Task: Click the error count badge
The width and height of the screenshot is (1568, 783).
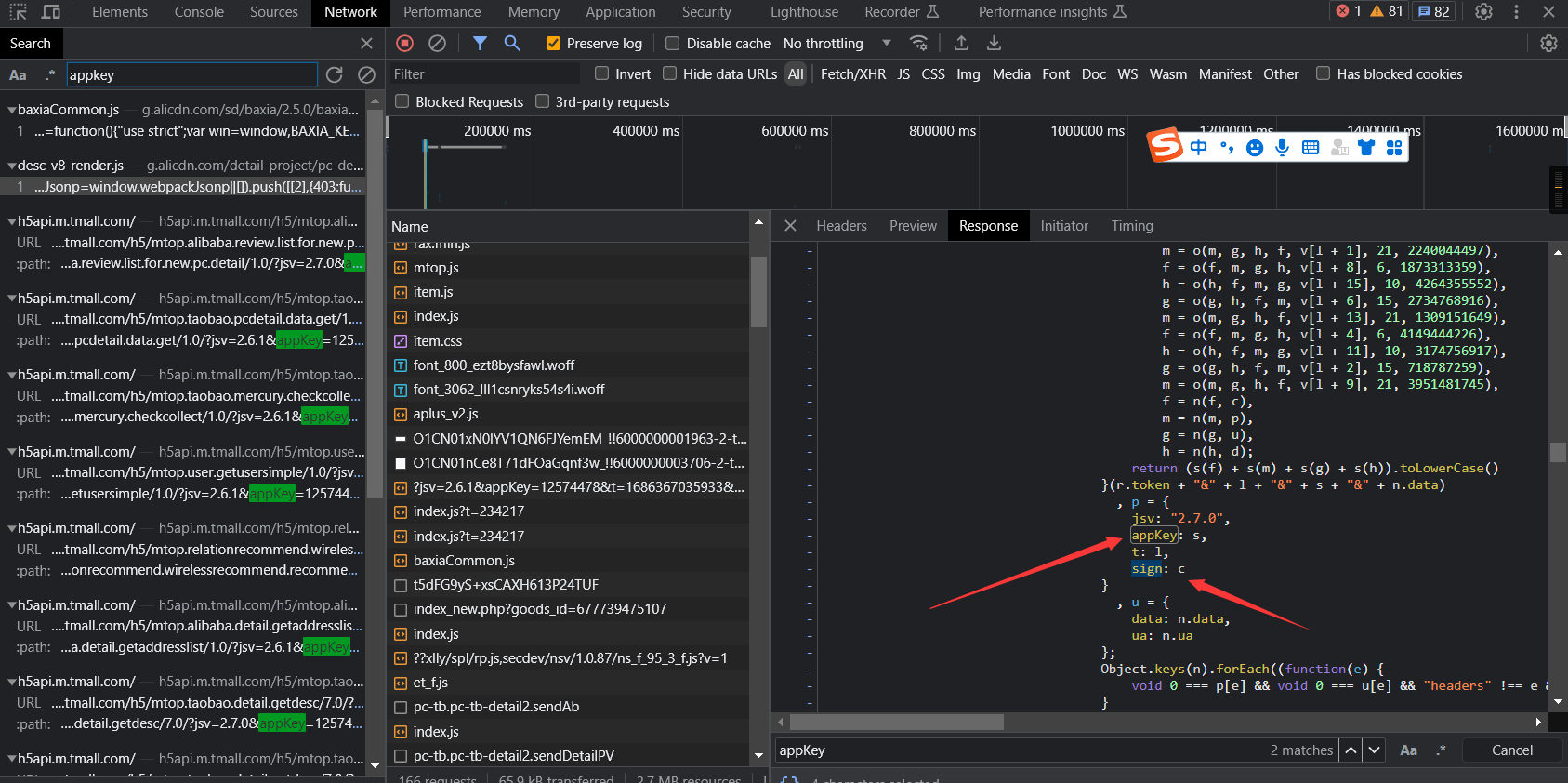Action: 1349,11
